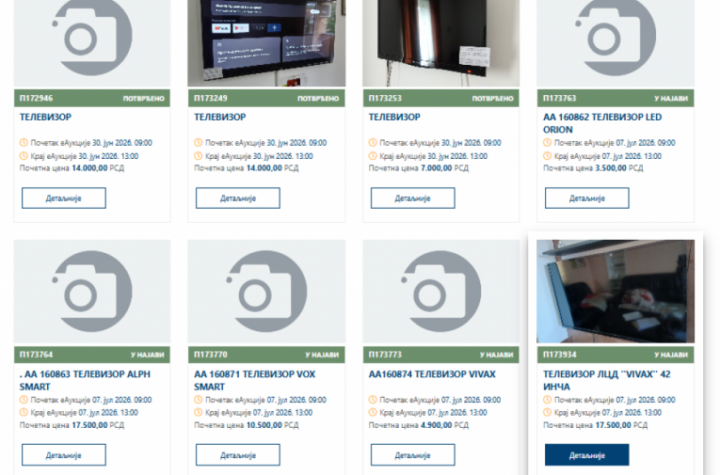Viewport: 720px width, 475px height.
Task: Open placeholder camera image of П173773
Action: (x=441, y=292)
